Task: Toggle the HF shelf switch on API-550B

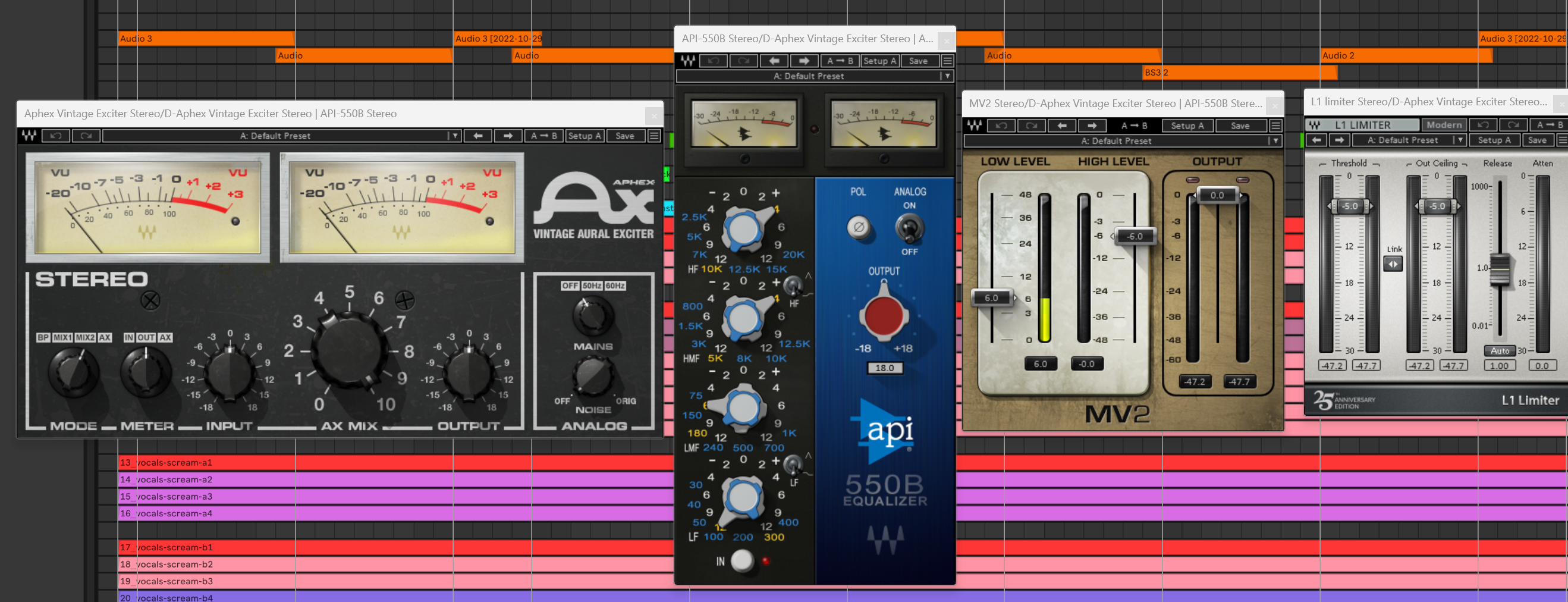Action: [793, 285]
